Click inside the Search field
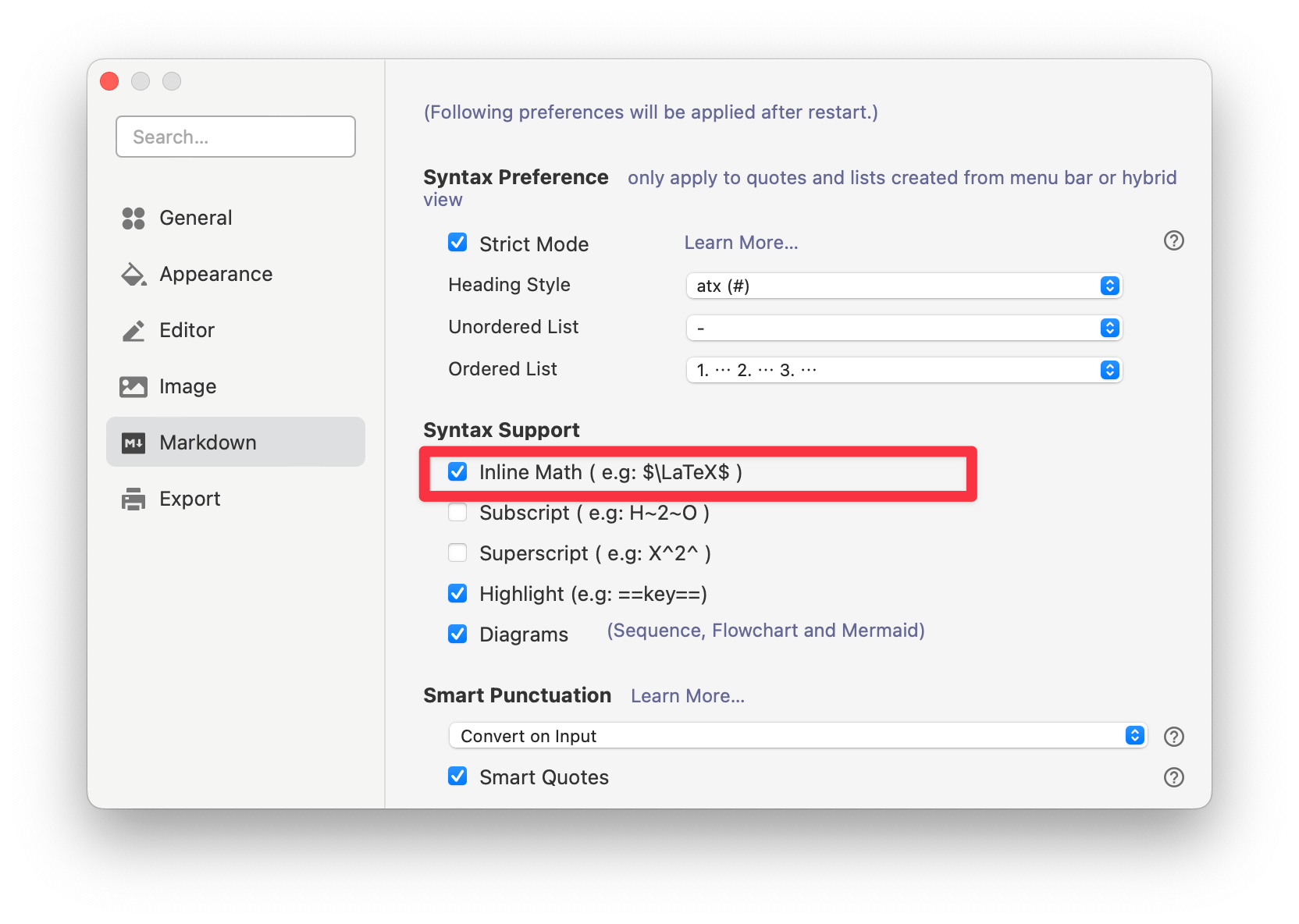 tap(235, 137)
